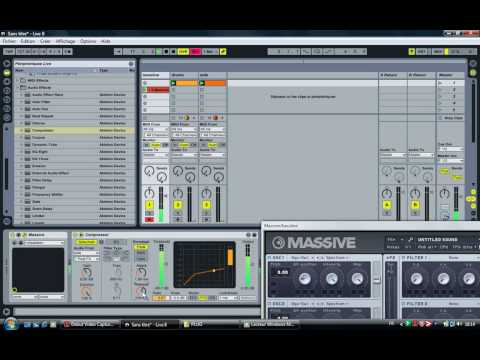The image size is (480, 360).
Task: Click the browser show/hide arrow icon
Action: tap(7, 63)
